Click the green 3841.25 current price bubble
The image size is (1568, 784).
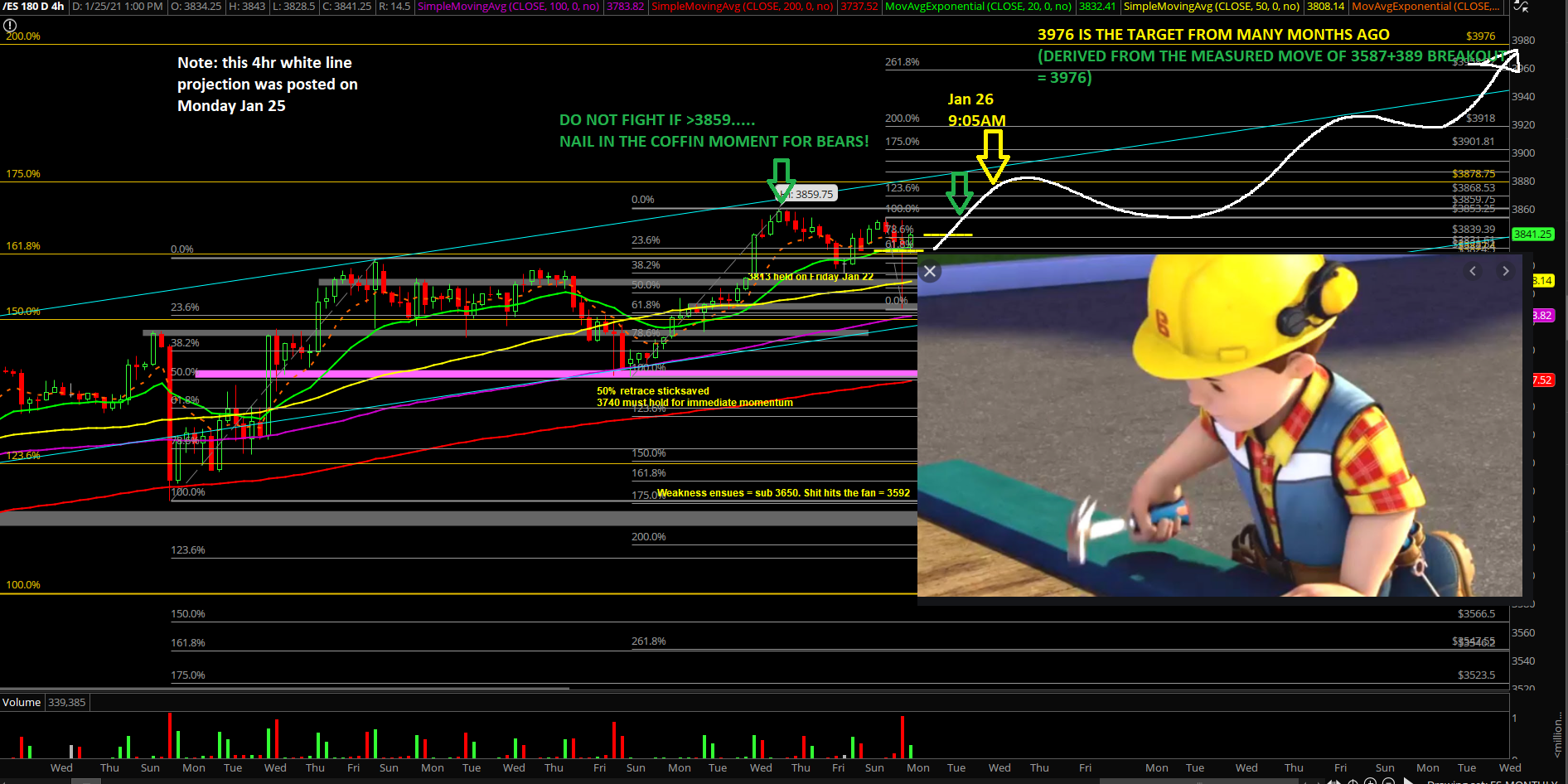pyautogui.click(x=1532, y=235)
